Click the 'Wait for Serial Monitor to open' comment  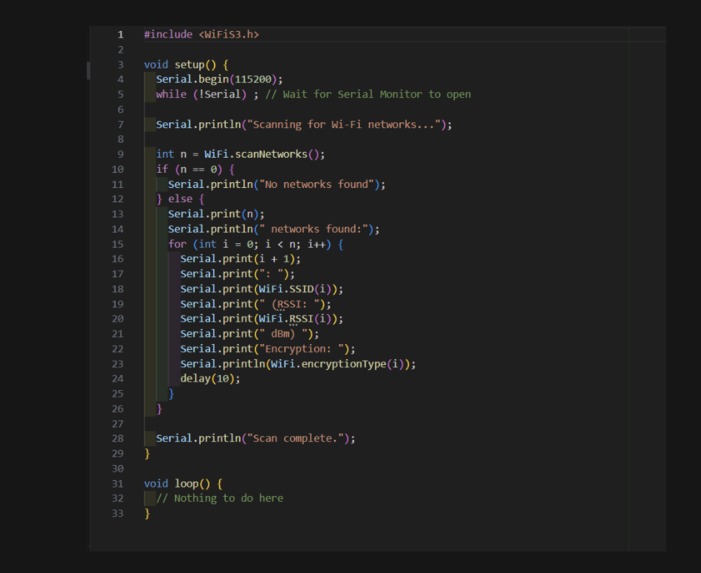(x=368, y=94)
